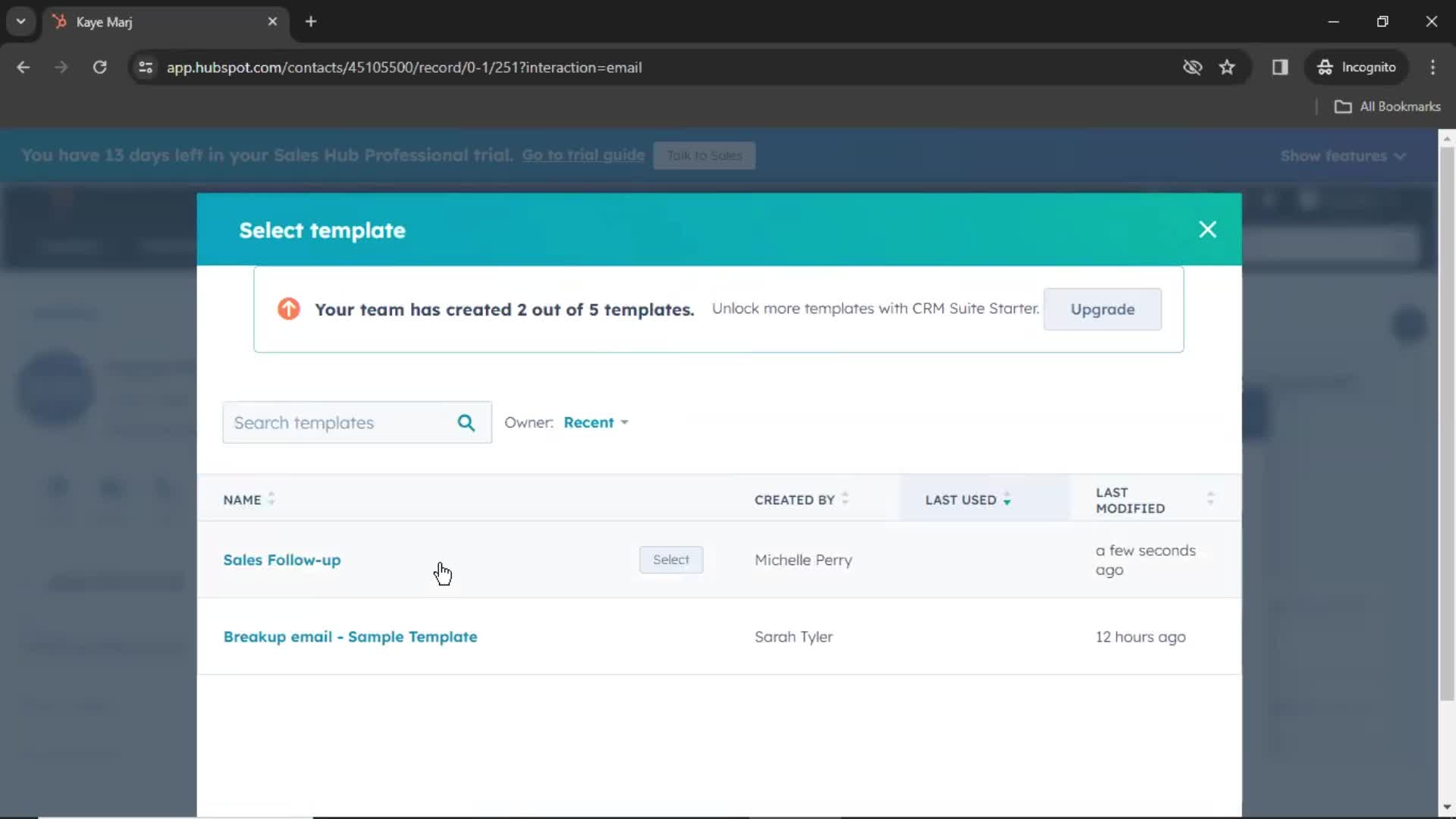Click the Go to trial guide link

[584, 155]
